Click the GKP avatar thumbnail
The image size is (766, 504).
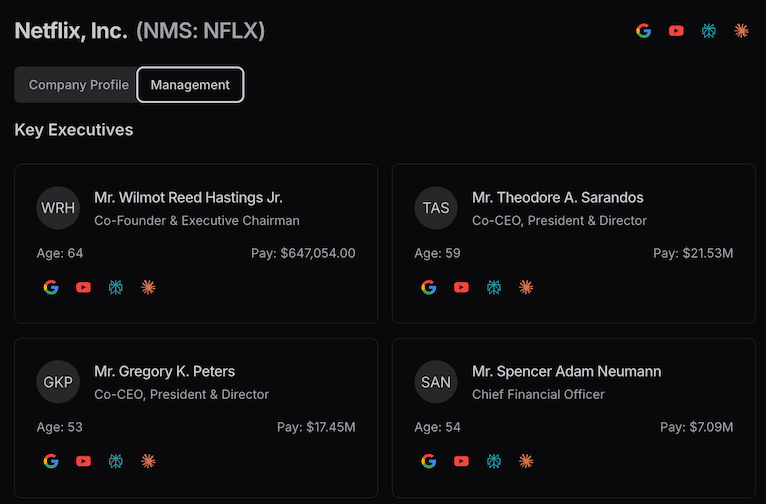click(x=58, y=382)
